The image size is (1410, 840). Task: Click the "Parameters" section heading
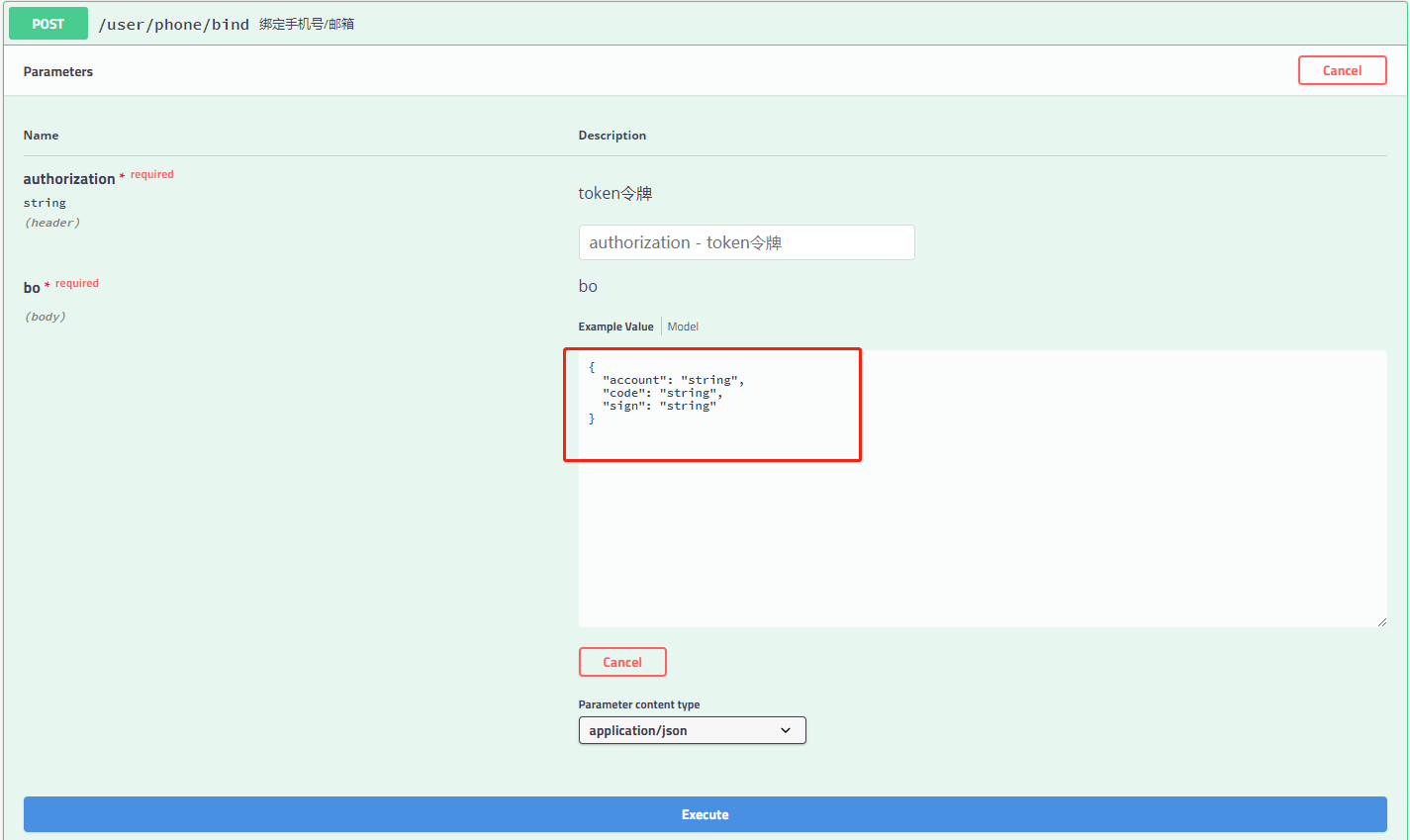point(58,71)
